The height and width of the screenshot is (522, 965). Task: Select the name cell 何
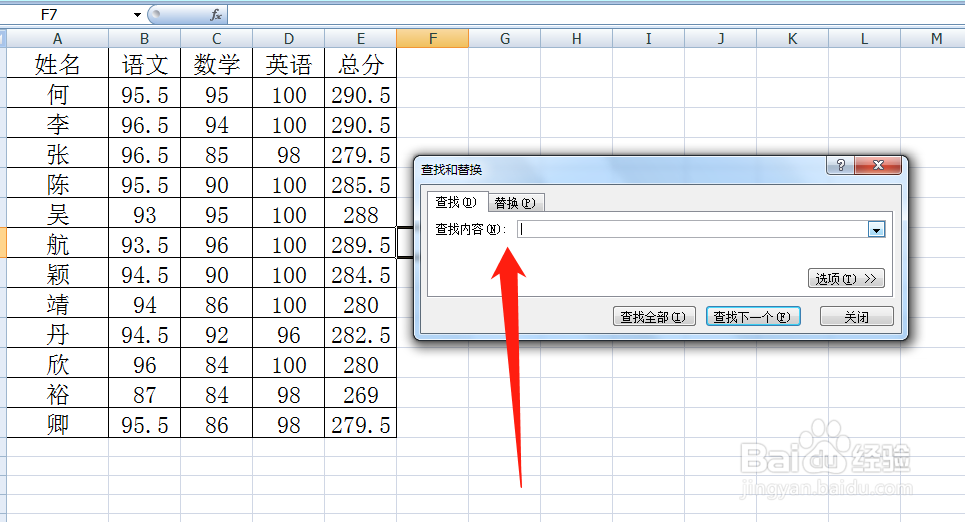click(x=57, y=93)
